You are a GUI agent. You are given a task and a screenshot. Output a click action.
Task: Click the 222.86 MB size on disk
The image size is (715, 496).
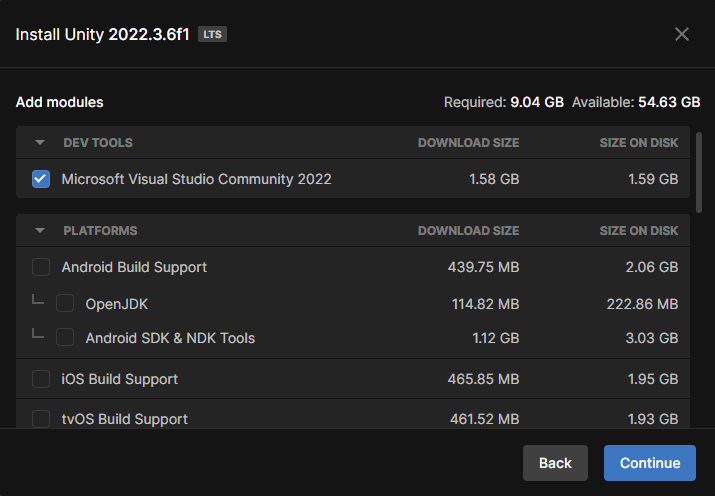(x=642, y=304)
